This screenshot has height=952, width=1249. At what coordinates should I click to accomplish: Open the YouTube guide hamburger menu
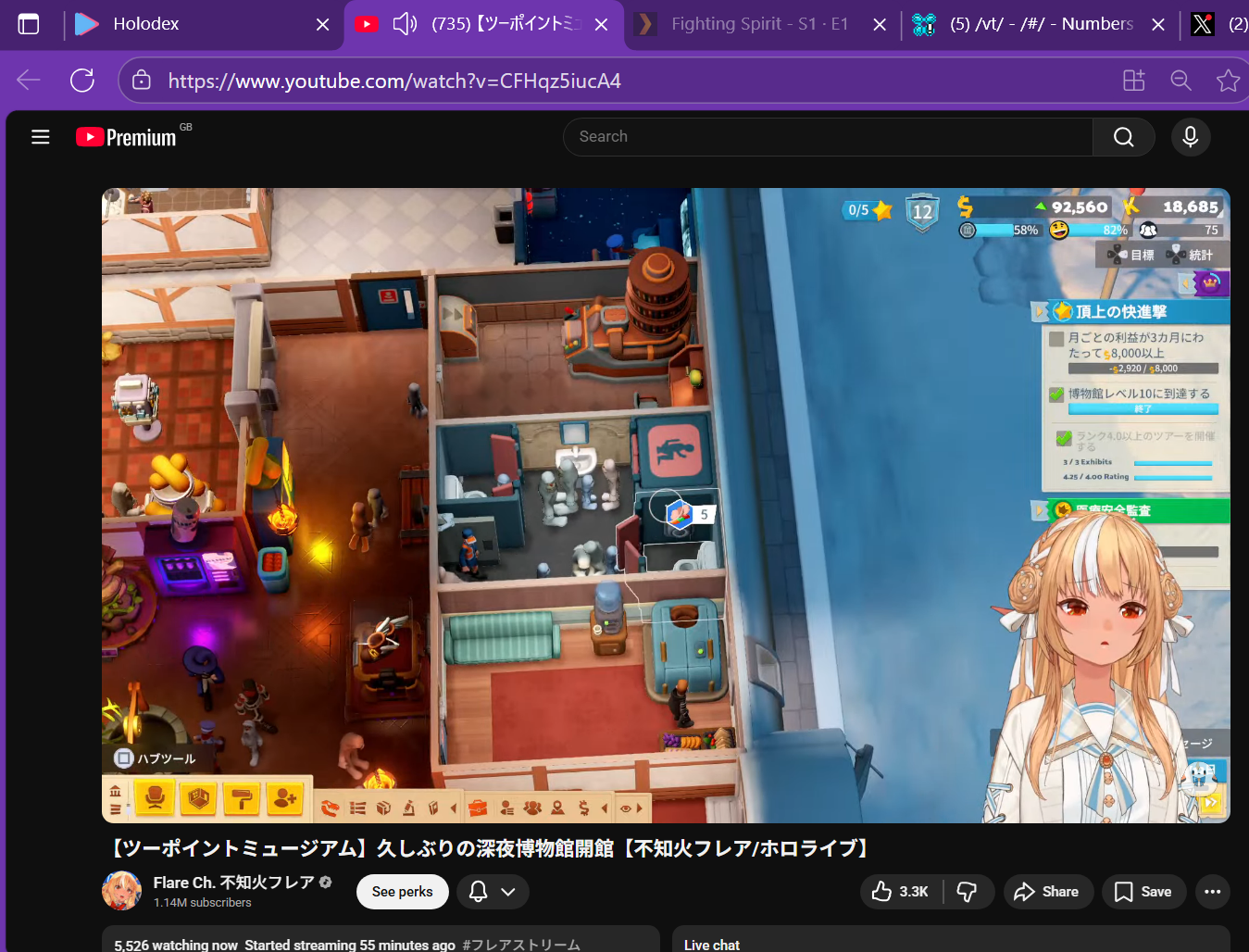pyautogui.click(x=41, y=137)
